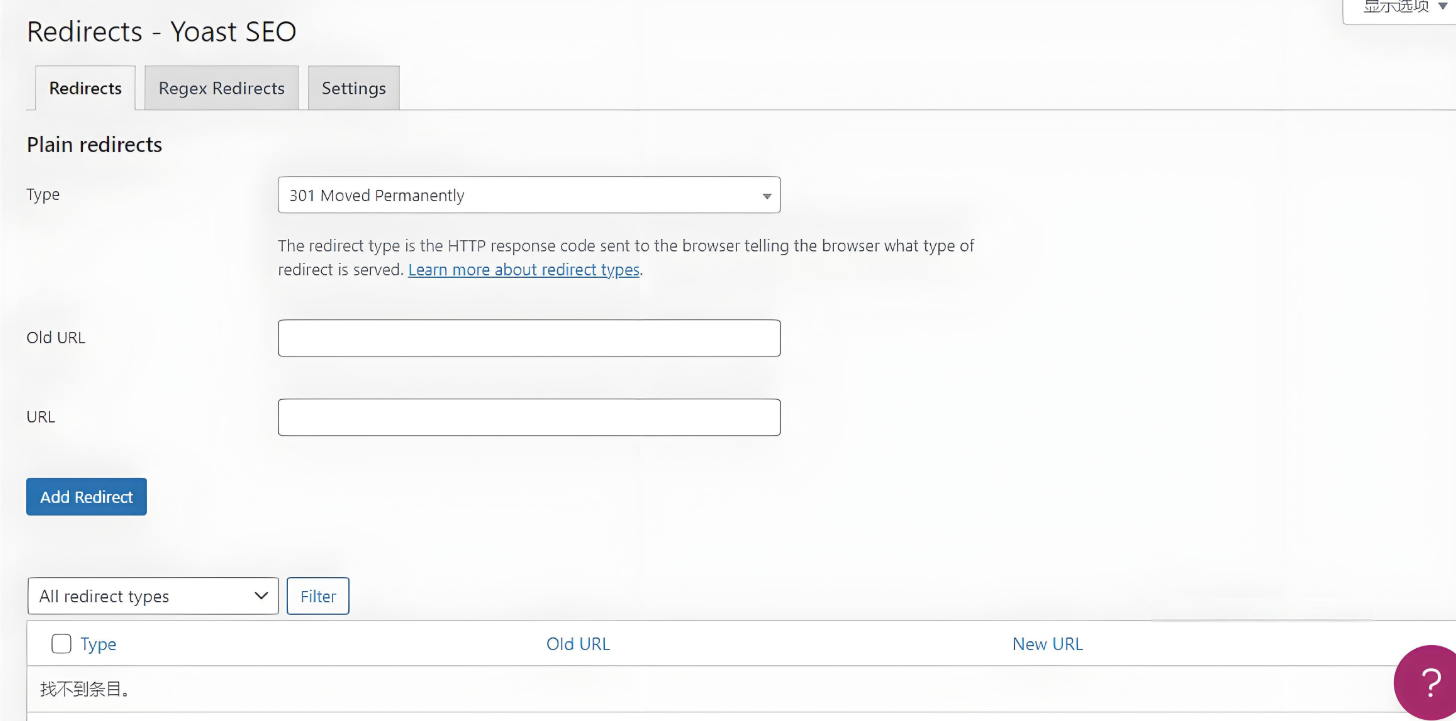
Task: Click the URL label beside the last field
Action: coord(41,416)
